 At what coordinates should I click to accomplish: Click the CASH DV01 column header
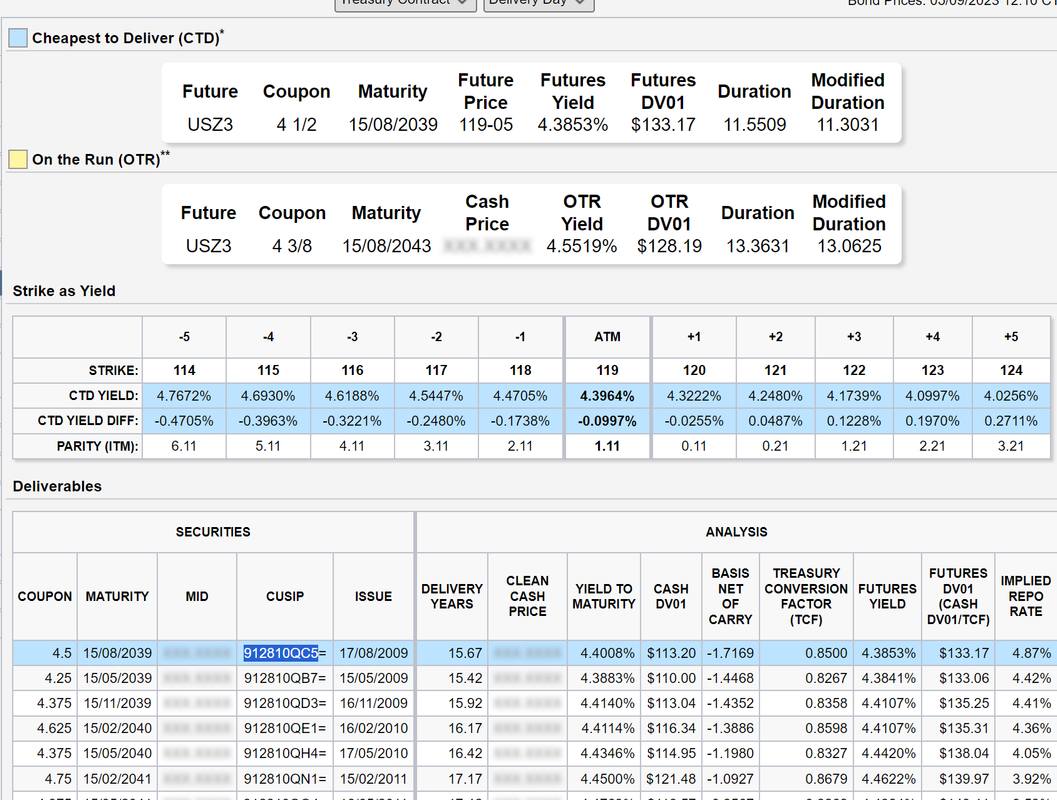671,596
